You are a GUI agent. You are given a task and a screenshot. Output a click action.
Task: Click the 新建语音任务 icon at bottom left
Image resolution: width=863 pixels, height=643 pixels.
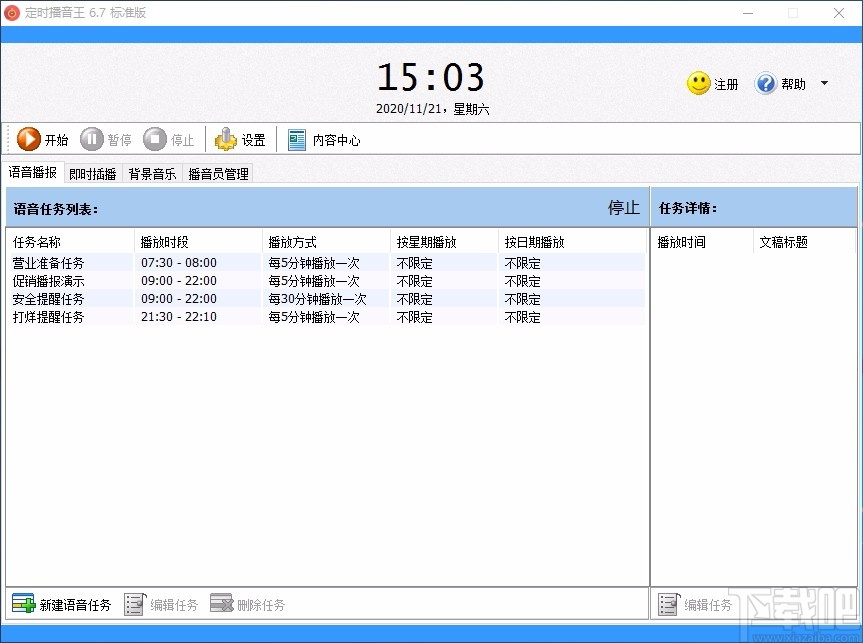click(21, 605)
